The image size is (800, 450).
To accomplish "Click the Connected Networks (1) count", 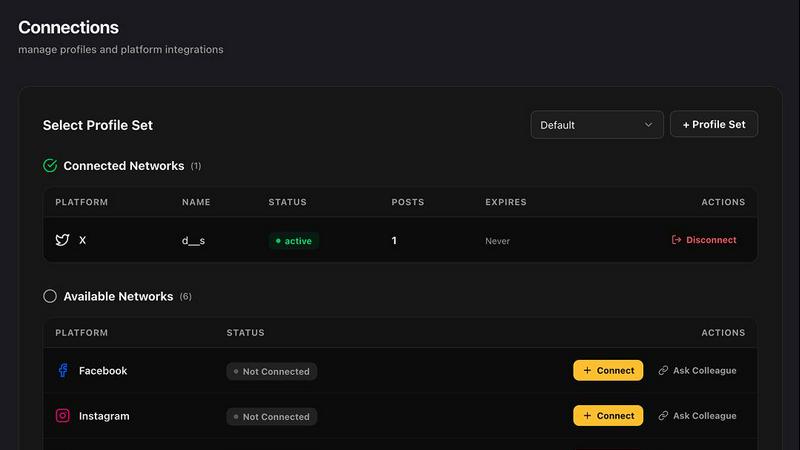I will coord(196,166).
